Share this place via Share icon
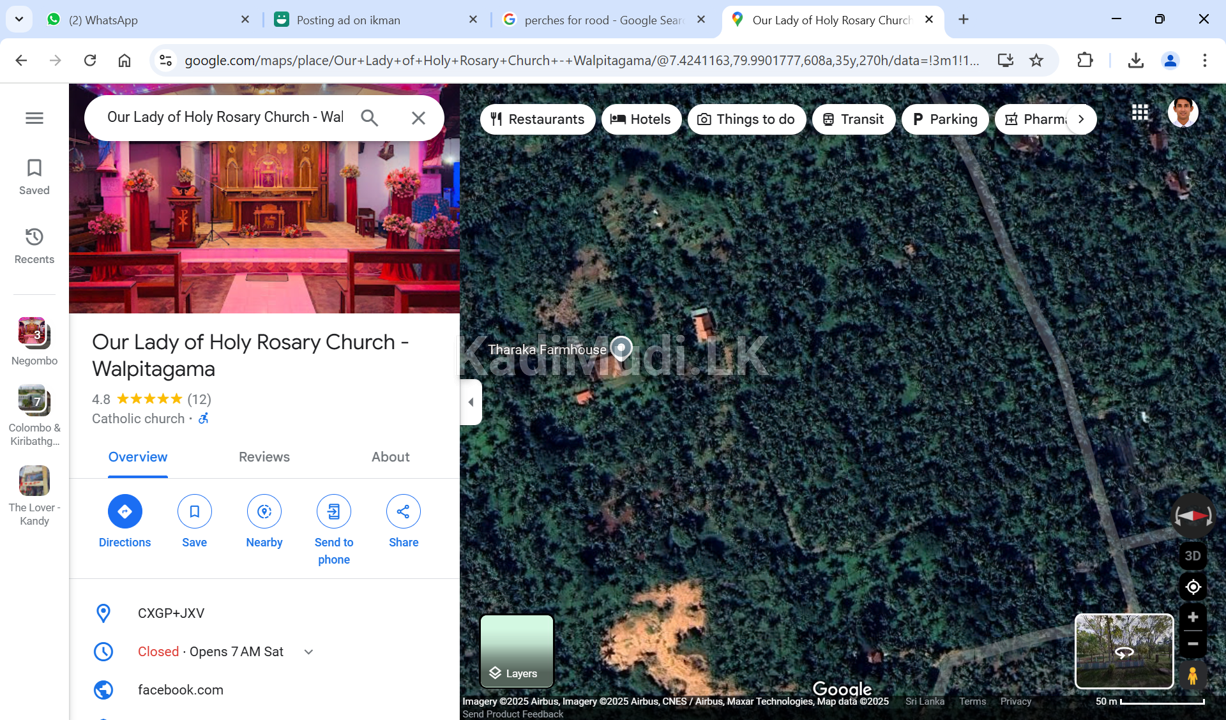Viewport: 1226px width, 720px height. [403, 512]
